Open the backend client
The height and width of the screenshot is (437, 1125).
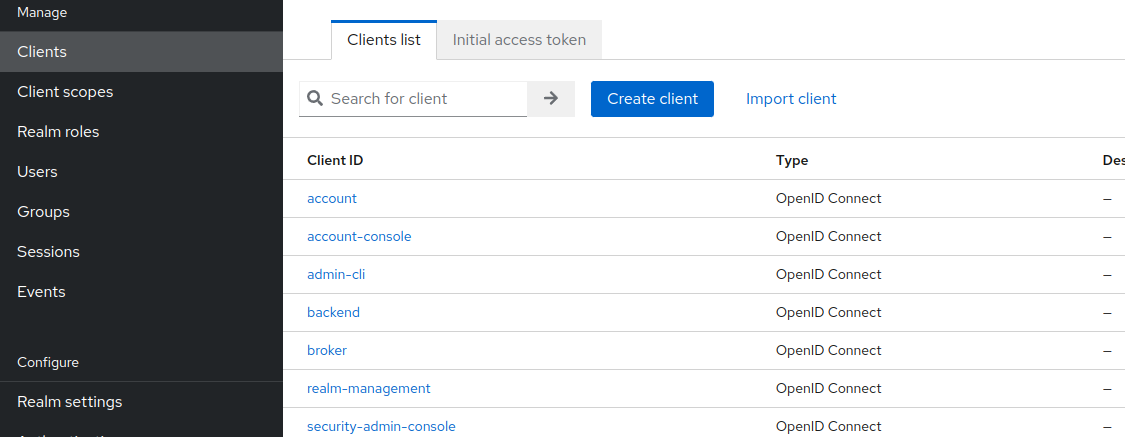coord(333,313)
